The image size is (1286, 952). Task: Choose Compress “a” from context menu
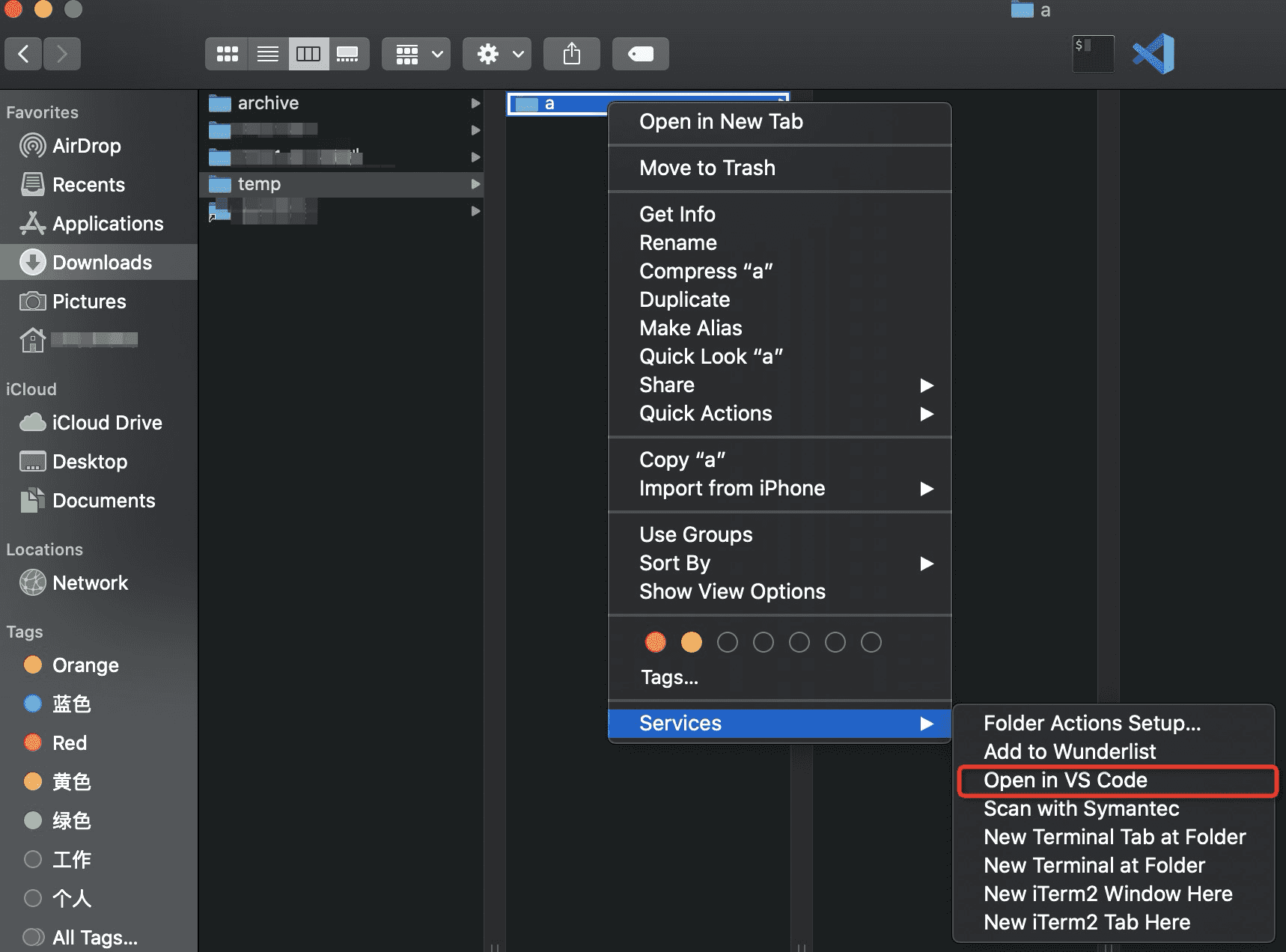click(x=780, y=271)
